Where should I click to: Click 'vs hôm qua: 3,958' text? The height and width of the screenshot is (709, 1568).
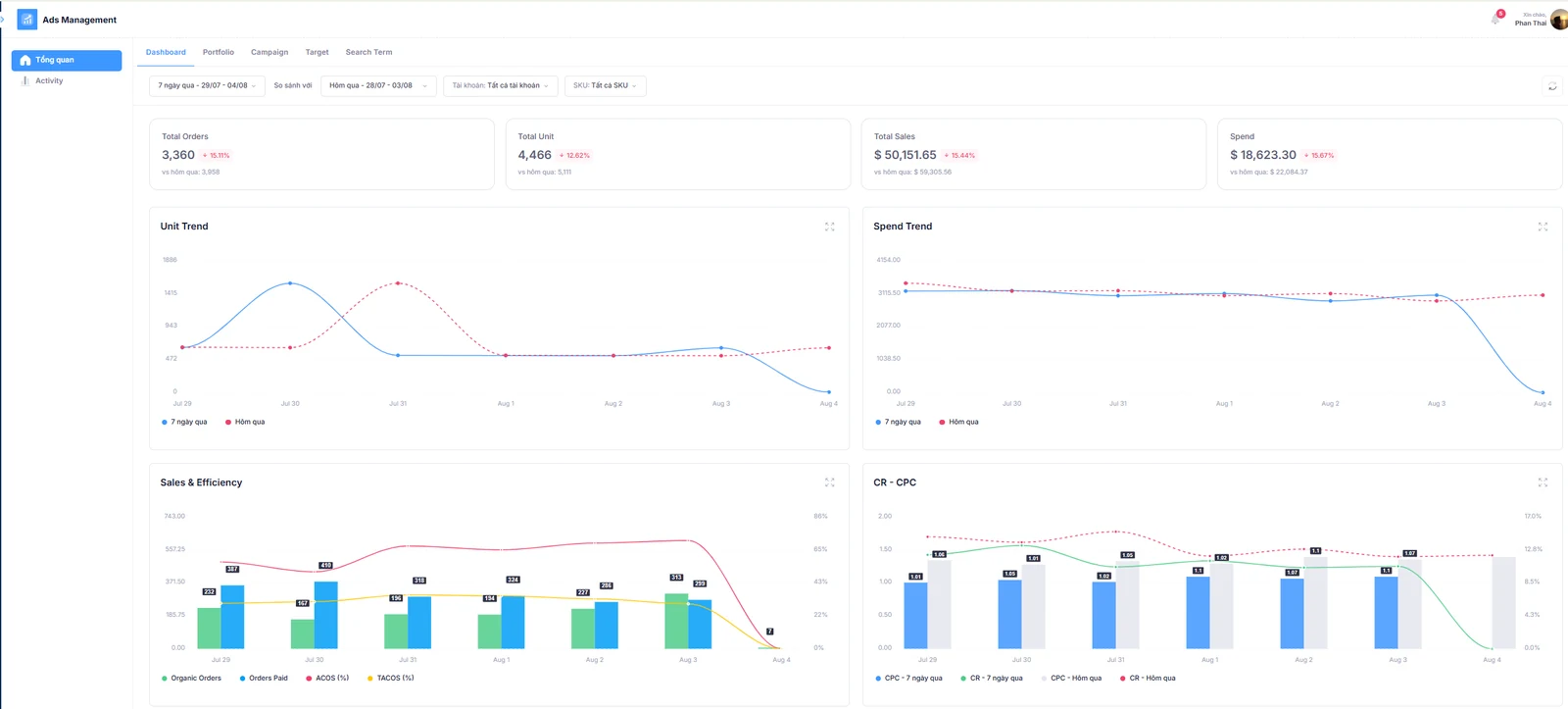(x=191, y=172)
